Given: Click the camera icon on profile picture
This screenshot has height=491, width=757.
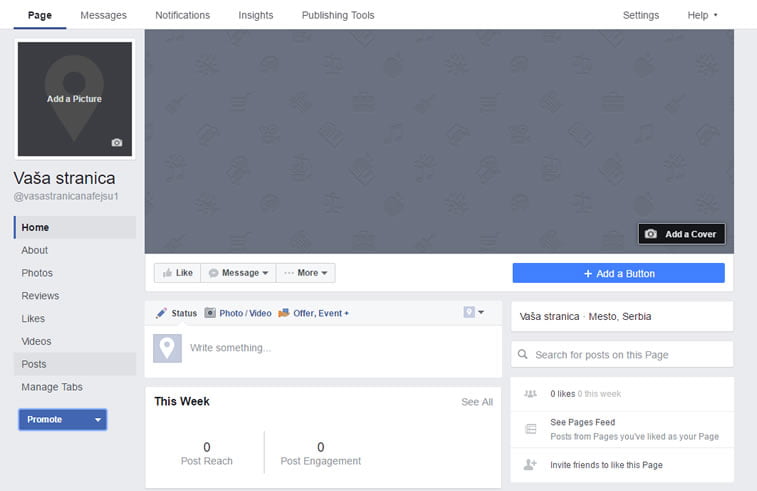Looking at the screenshot, I should tap(117, 142).
